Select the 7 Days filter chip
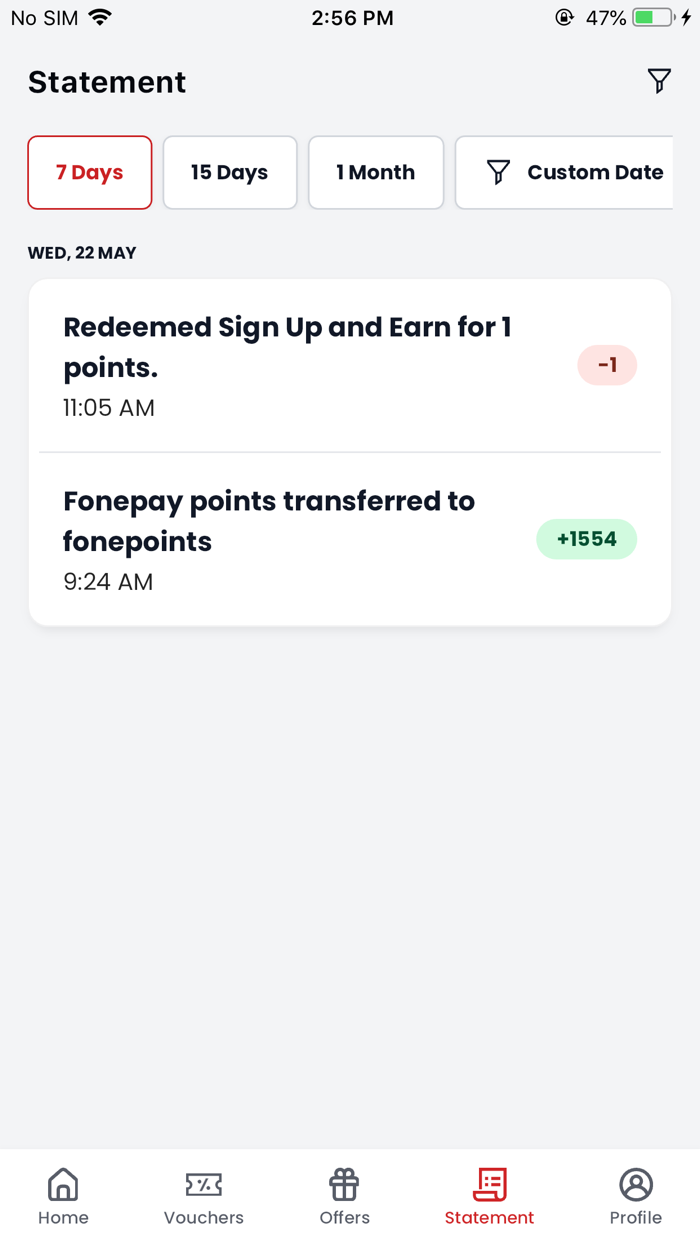Screen dimensions: 700x1244 point(89,172)
